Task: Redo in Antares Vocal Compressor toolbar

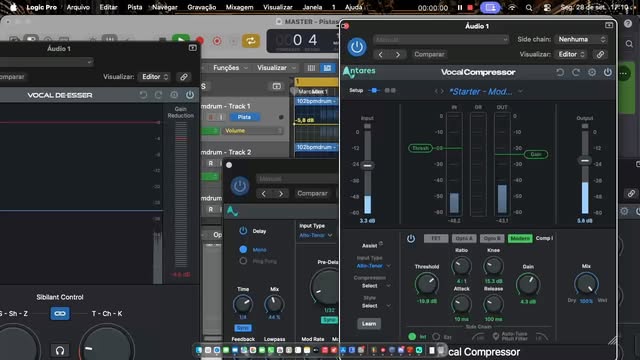Action: tap(576, 72)
